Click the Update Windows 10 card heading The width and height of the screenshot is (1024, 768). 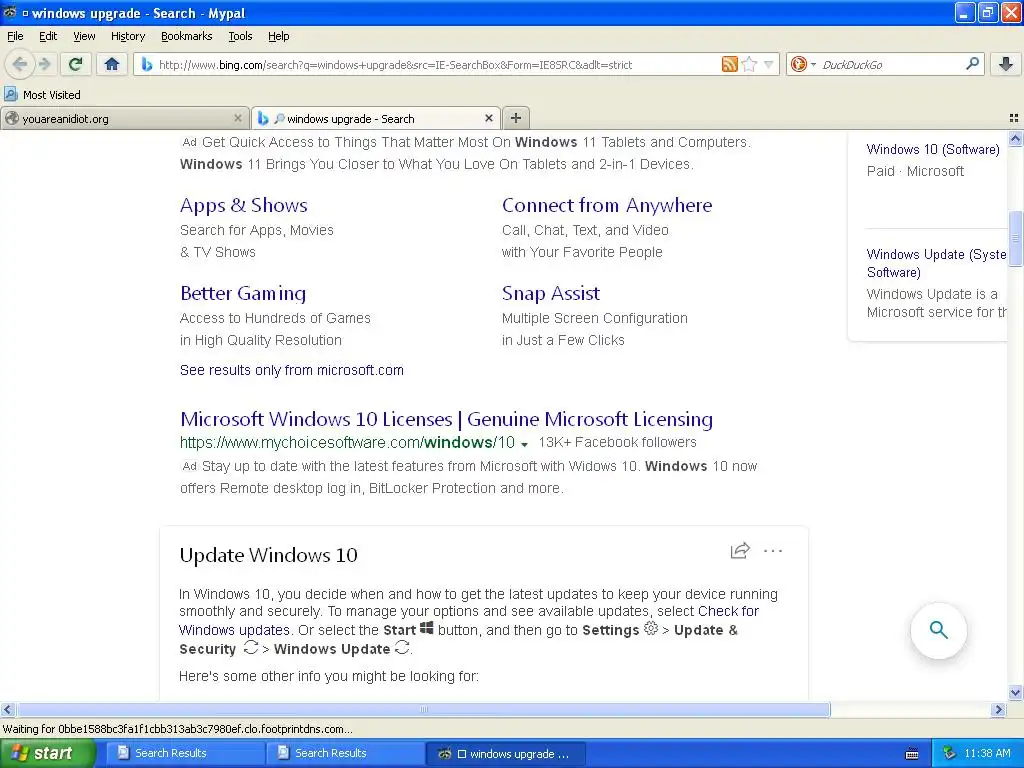click(268, 555)
